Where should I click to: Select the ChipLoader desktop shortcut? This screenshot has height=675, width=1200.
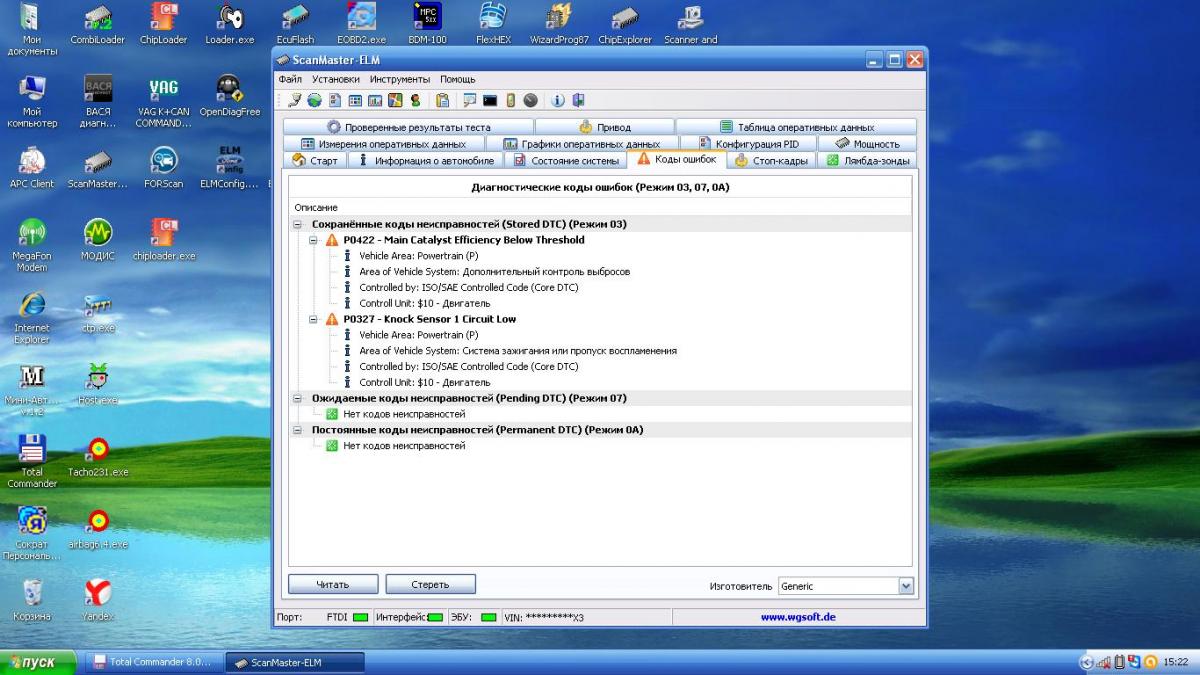point(163,24)
